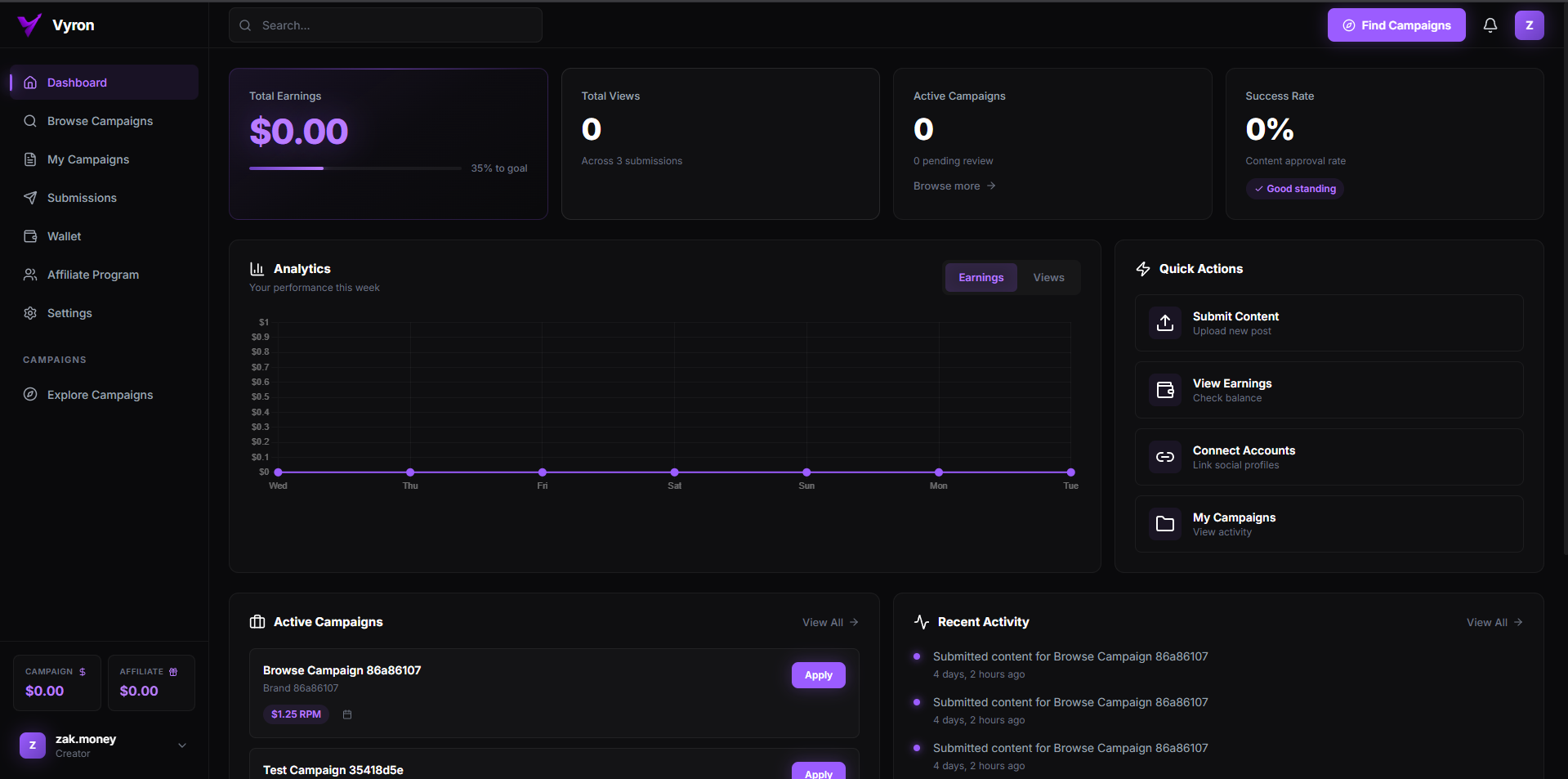Image resolution: width=1568 pixels, height=779 pixels.
Task: Select the Submissions paper-plane icon
Action: pyautogui.click(x=30, y=198)
